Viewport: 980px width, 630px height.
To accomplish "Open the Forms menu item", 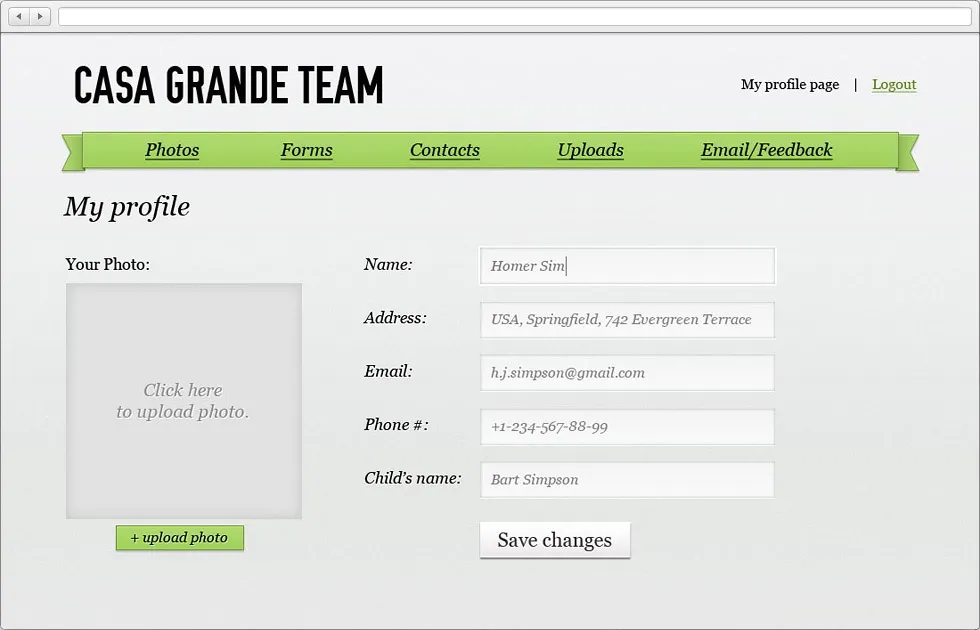I will [x=306, y=150].
